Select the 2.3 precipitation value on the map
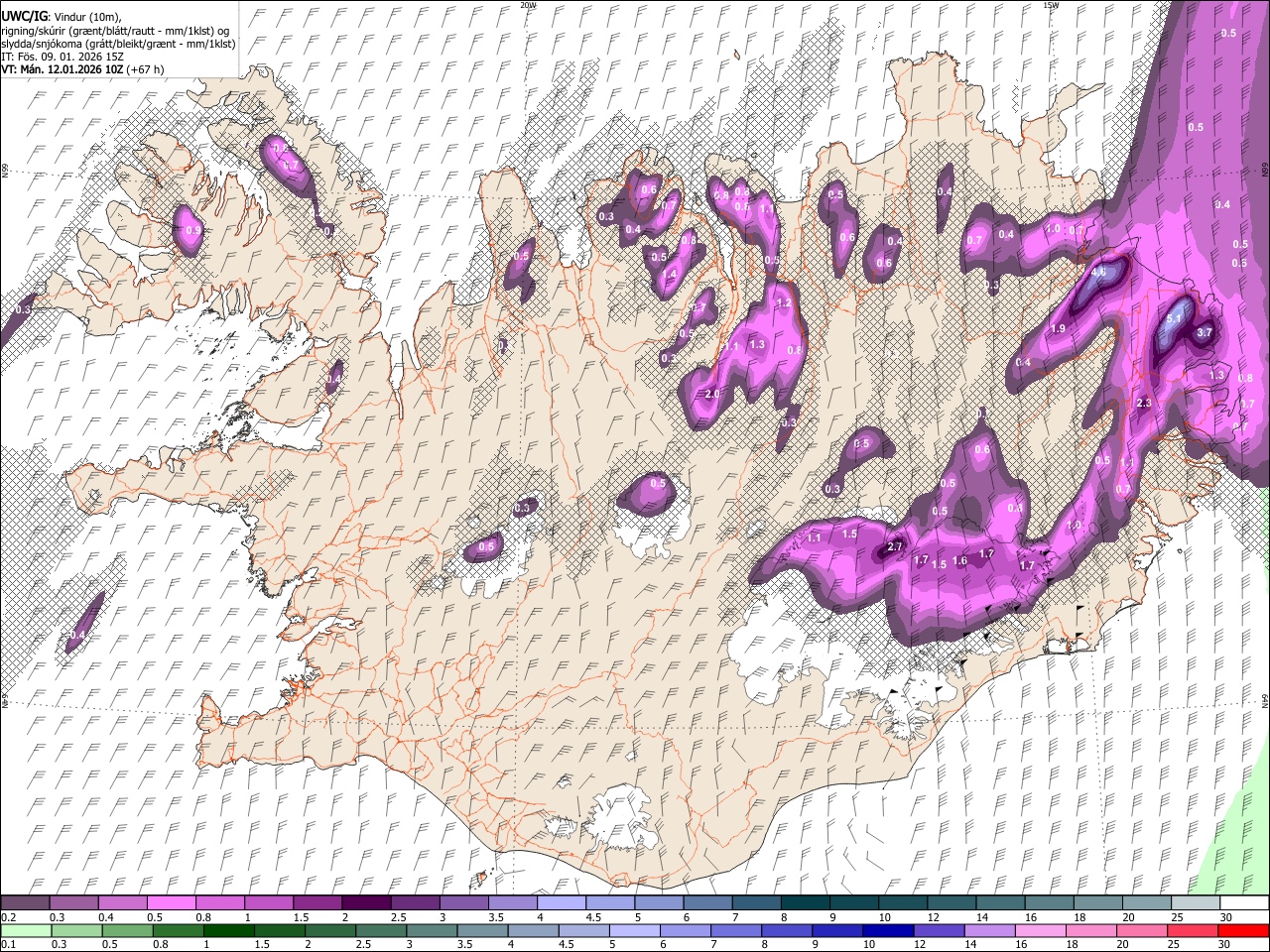1270x952 pixels. tap(1144, 404)
